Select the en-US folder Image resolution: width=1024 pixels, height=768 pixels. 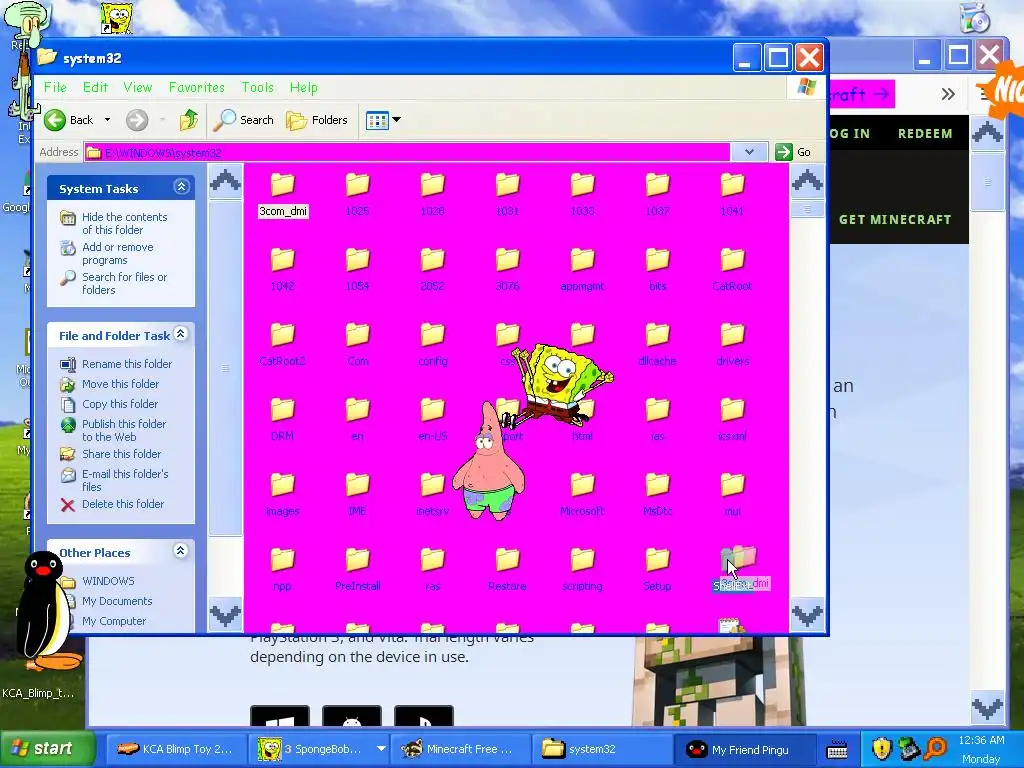tap(432, 419)
